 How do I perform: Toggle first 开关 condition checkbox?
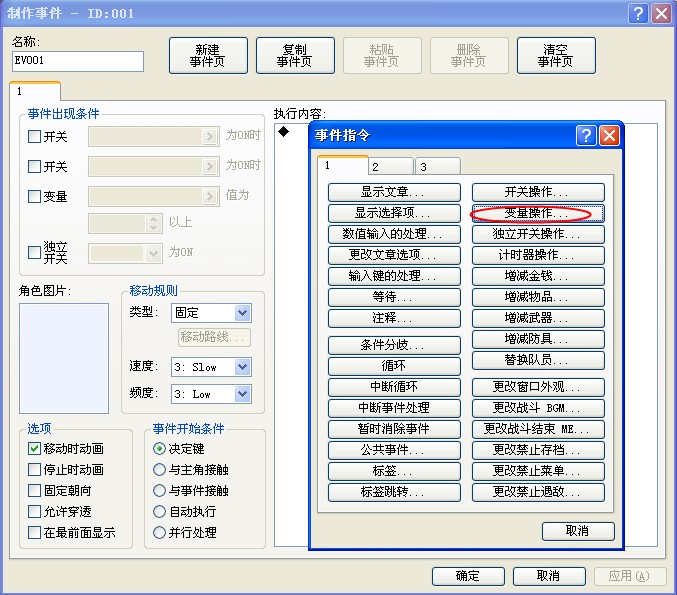point(34,136)
